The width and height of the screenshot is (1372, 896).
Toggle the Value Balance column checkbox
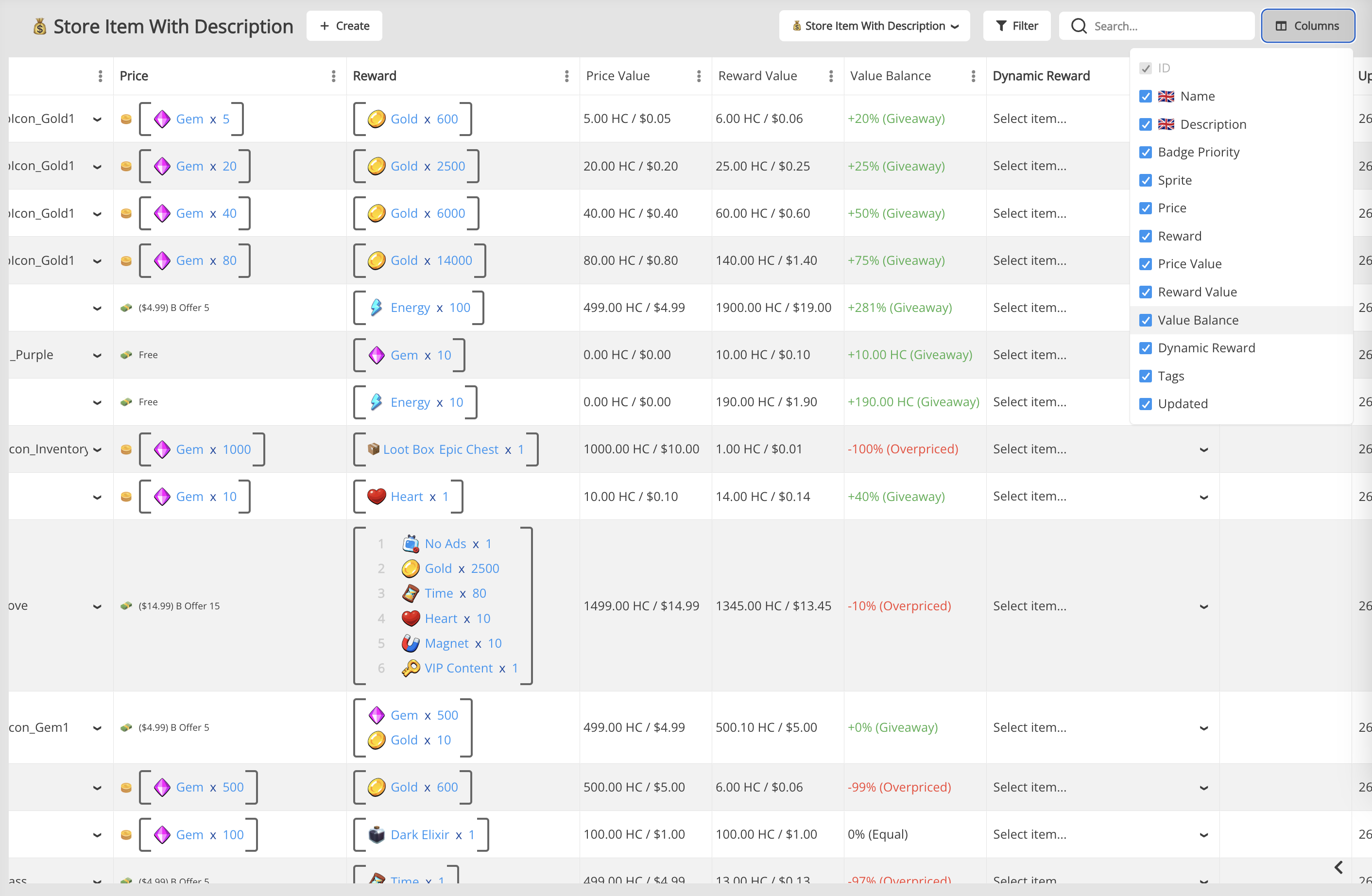click(1146, 320)
